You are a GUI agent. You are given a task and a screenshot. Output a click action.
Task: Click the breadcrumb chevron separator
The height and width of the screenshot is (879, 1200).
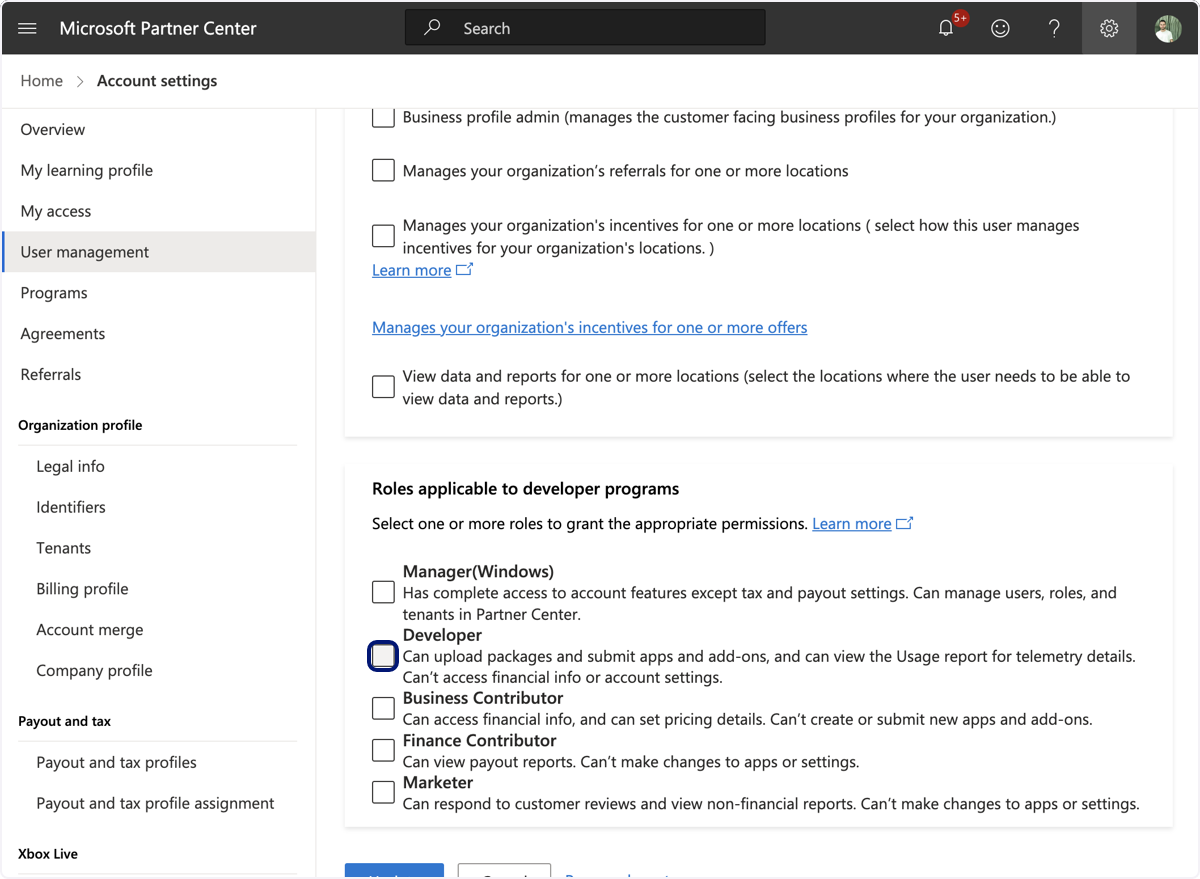80,81
